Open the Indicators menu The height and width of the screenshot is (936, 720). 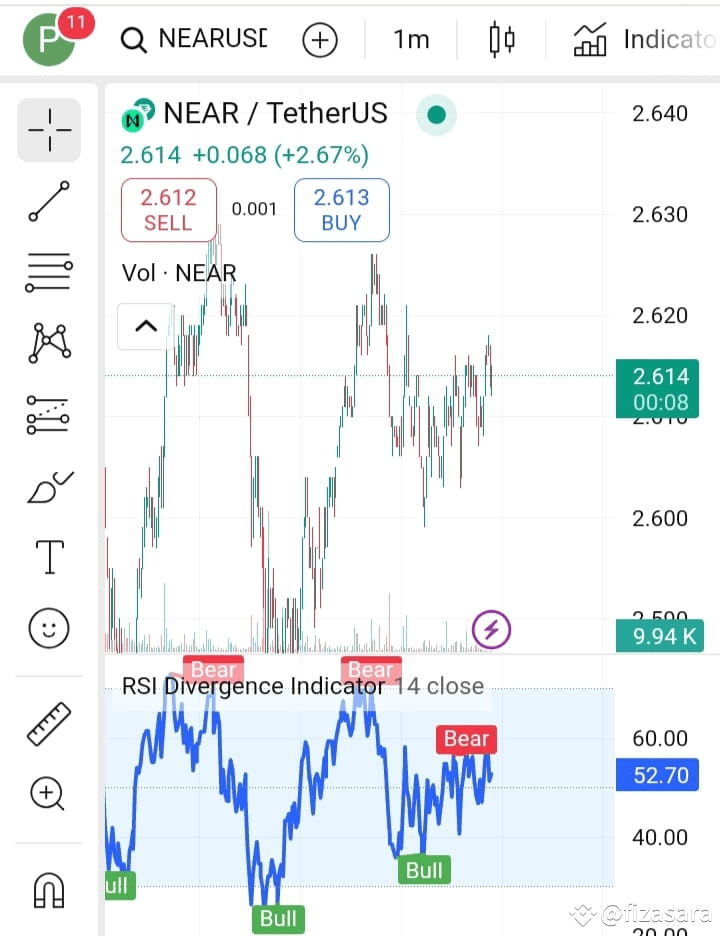click(645, 39)
